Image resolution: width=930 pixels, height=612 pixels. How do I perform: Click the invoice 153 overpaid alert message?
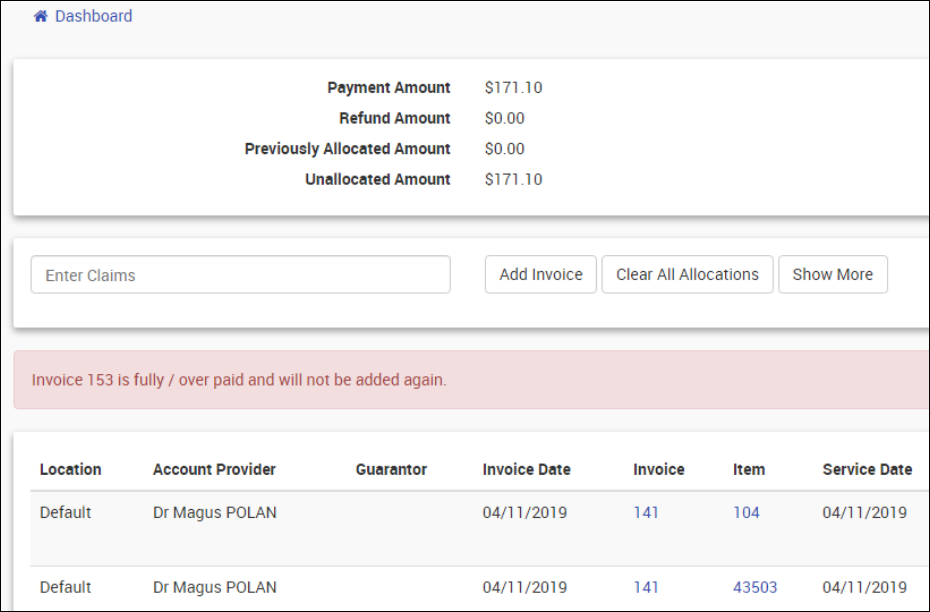click(239, 380)
